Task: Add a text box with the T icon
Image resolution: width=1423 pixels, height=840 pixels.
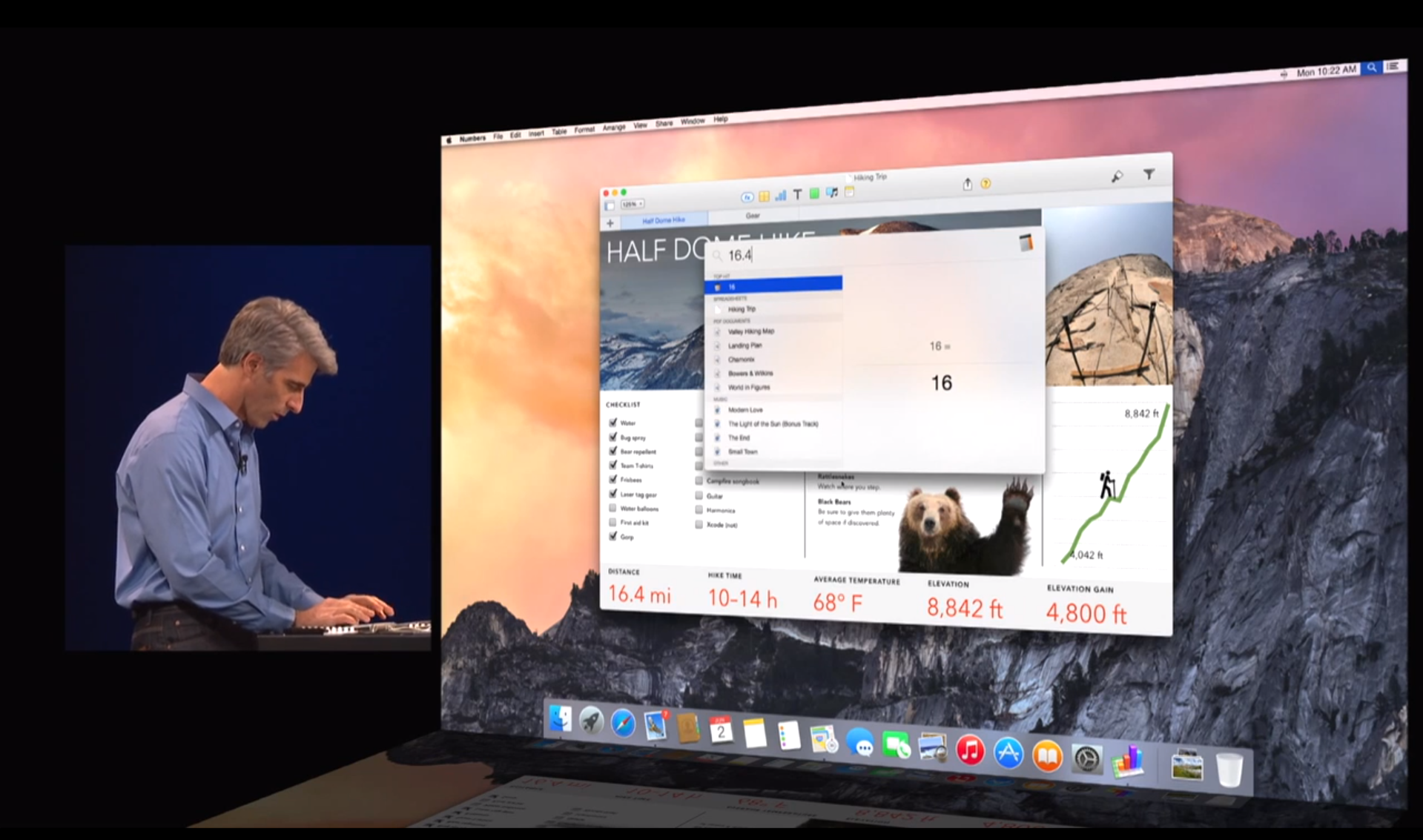Action: 797,195
